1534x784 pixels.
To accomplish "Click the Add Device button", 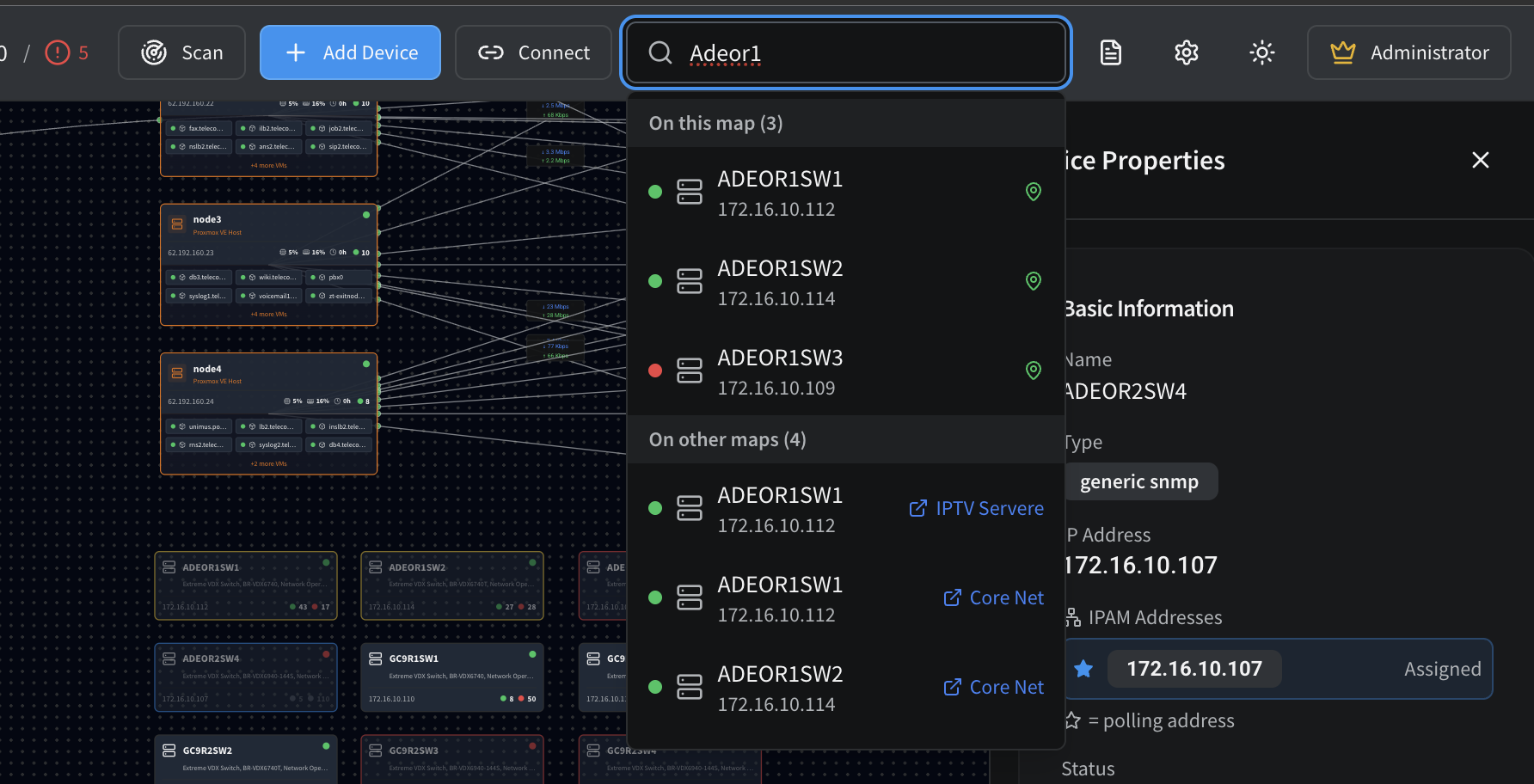I will pyautogui.click(x=350, y=52).
